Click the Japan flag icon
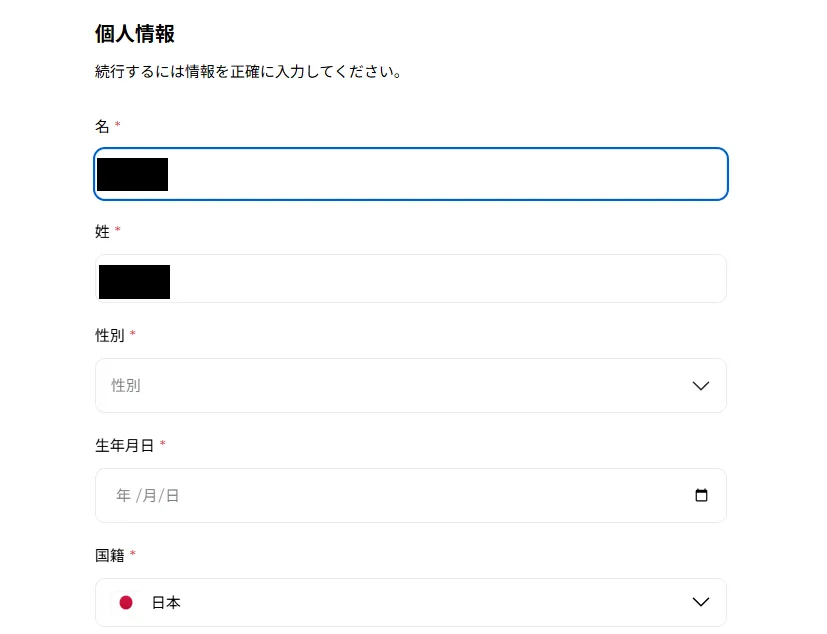 click(x=125, y=602)
